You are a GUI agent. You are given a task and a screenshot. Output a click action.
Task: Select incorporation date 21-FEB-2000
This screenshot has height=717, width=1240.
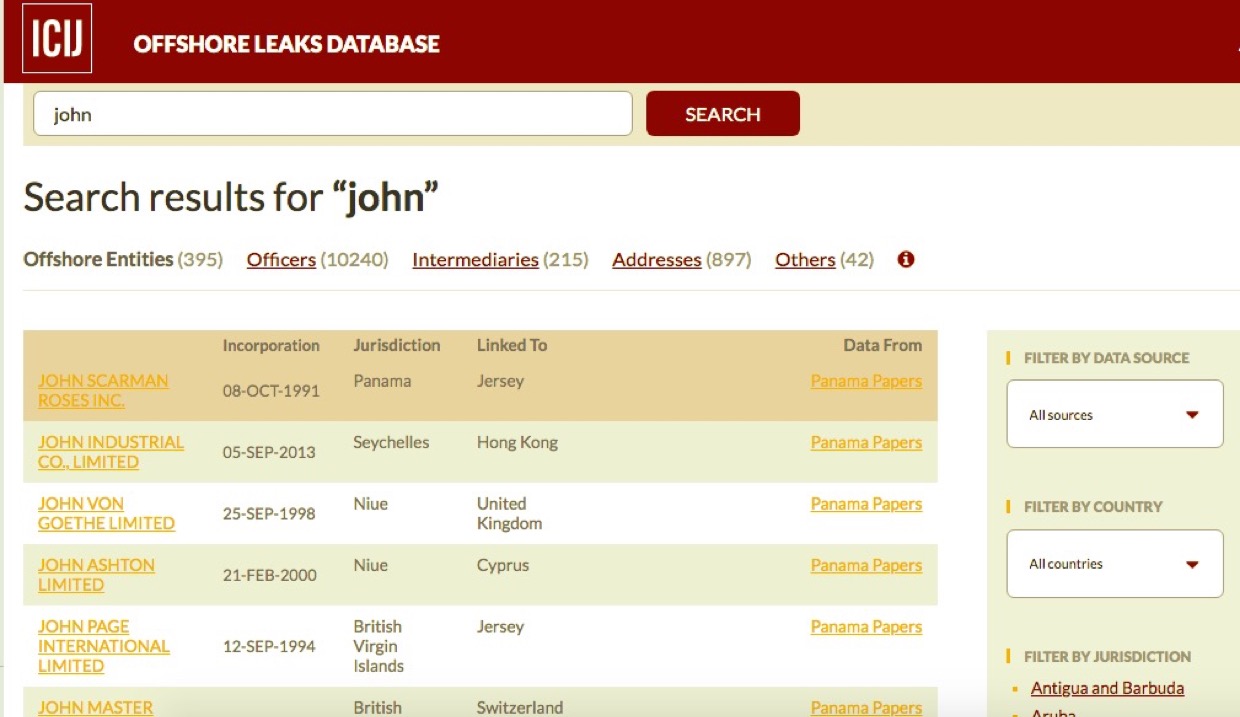coord(269,575)
